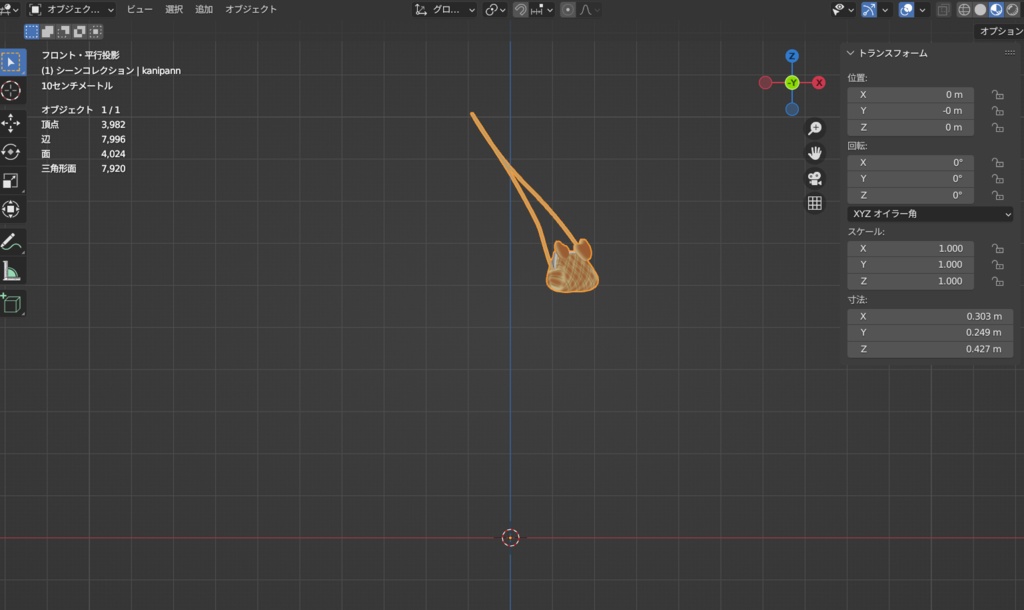
Task: Lock the scale X value
Action: 997,249
